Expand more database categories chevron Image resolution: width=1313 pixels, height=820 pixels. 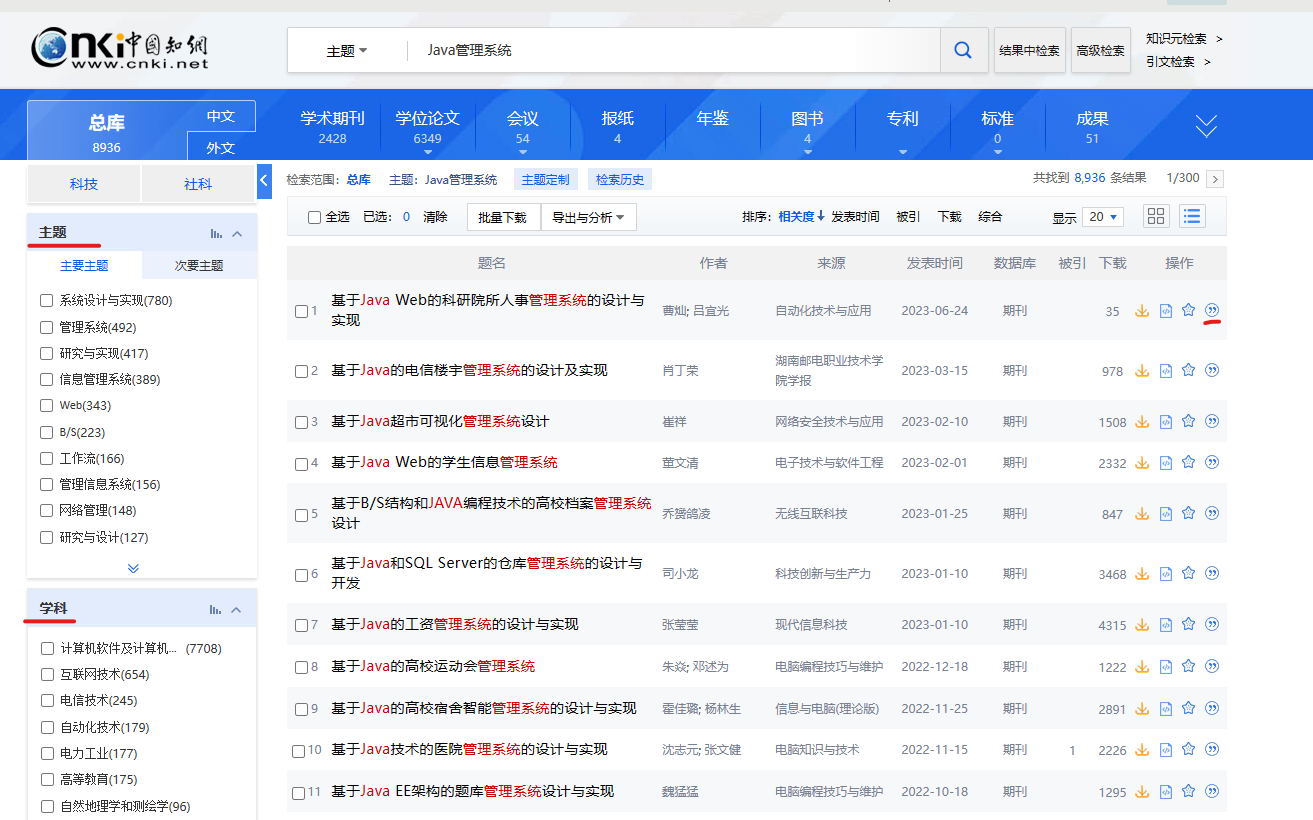tap(1207, 125)
